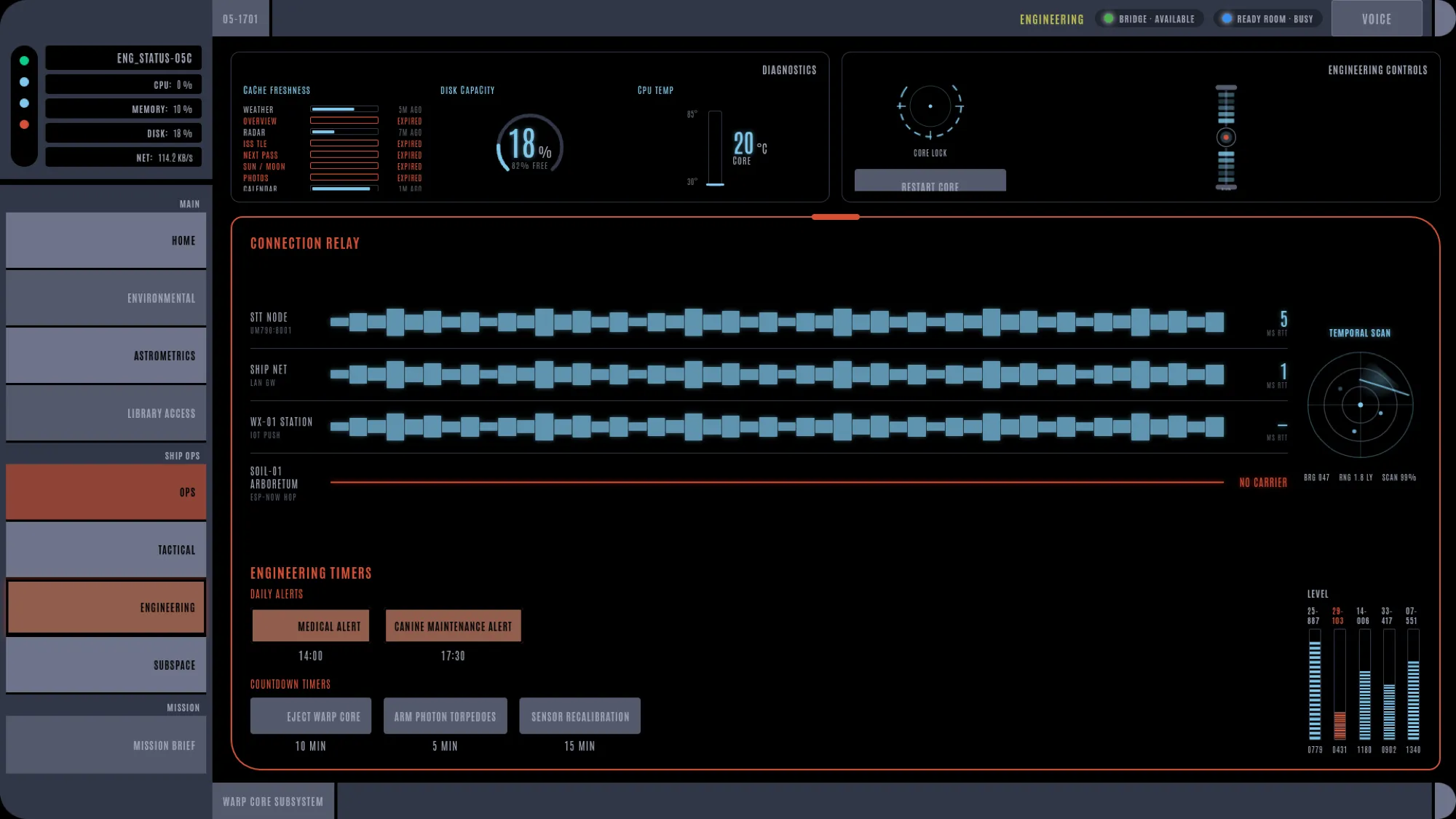Start the Sensor Recalibration countdown

(x=580, y=716)
